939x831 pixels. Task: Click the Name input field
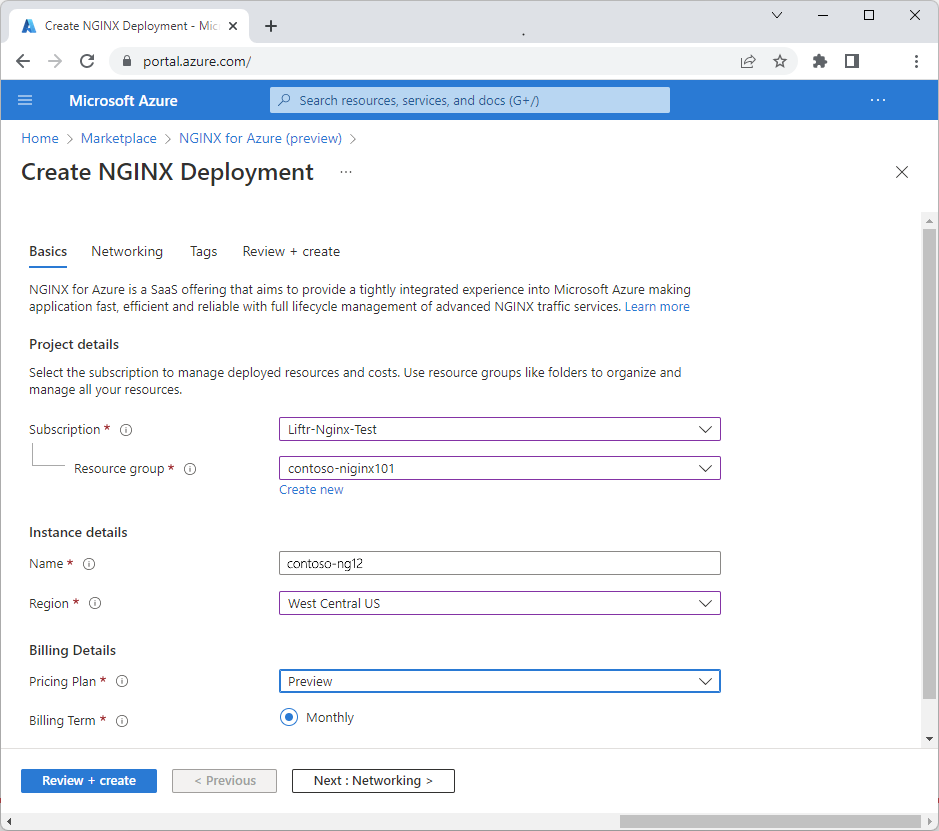coord(499,563)
